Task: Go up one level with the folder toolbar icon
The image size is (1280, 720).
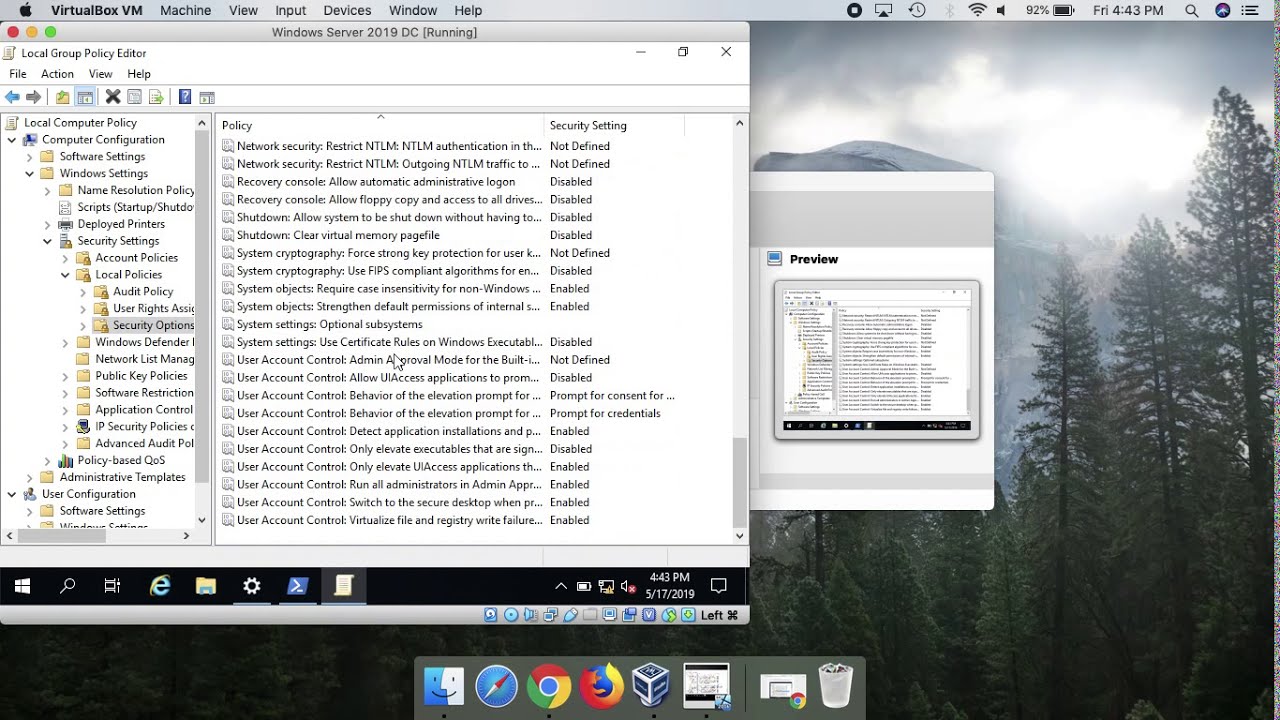Action: 63,97
